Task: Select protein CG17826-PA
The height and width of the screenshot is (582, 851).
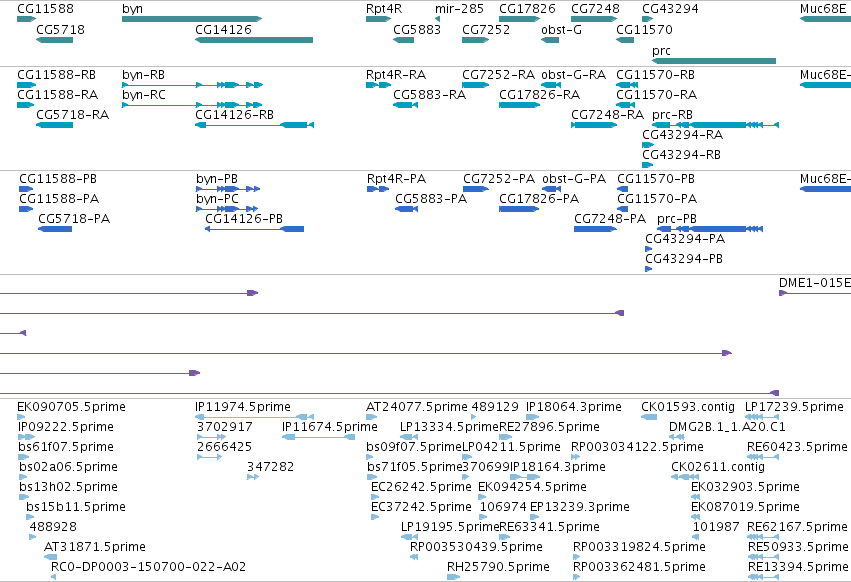Action: click(519, 209)
